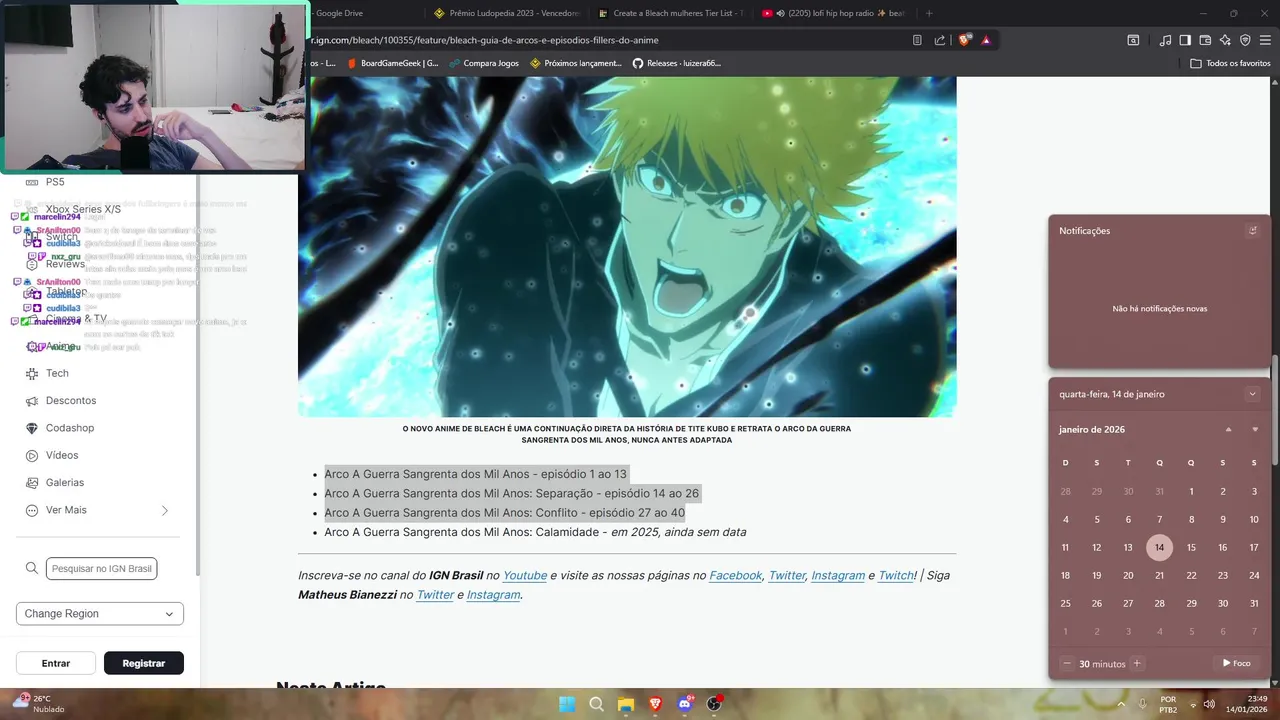Screen dimensions: 1280x720
Task: Select day 15 in calendar
Action: [x=1191, y=547]
